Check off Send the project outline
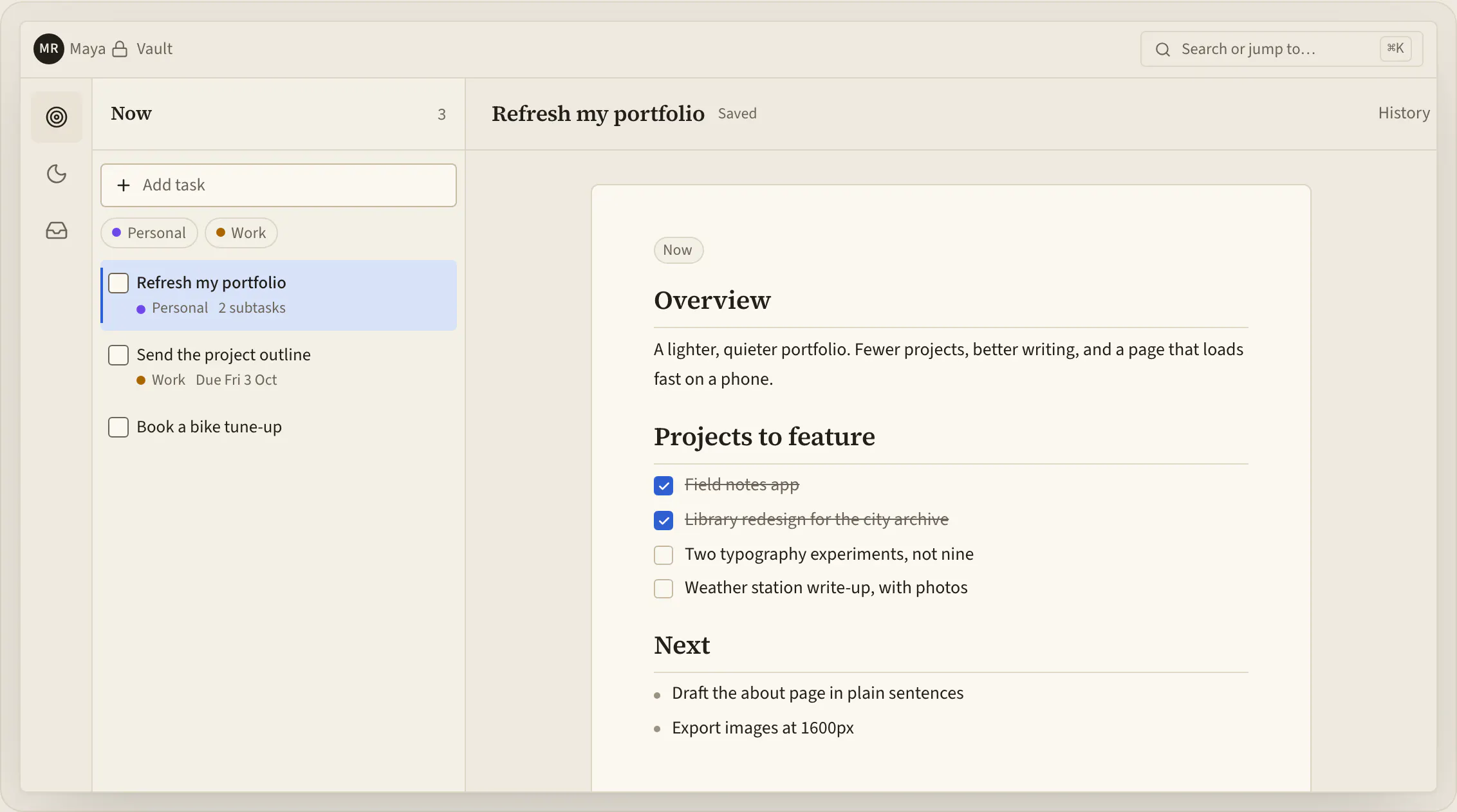This screenshot has width=1457, height=812. pyautogui.click(x=118, y=355)
